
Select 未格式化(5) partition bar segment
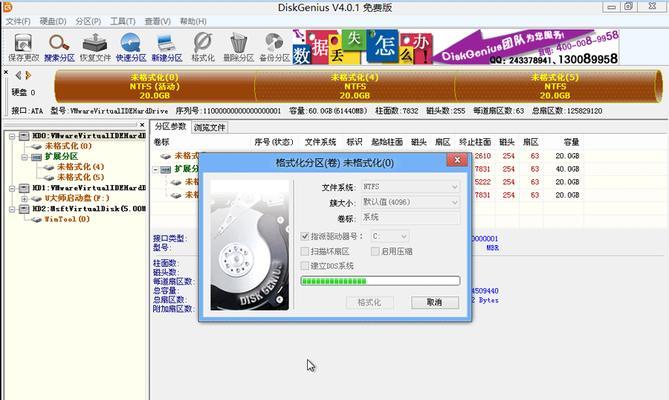coord(555,86)
